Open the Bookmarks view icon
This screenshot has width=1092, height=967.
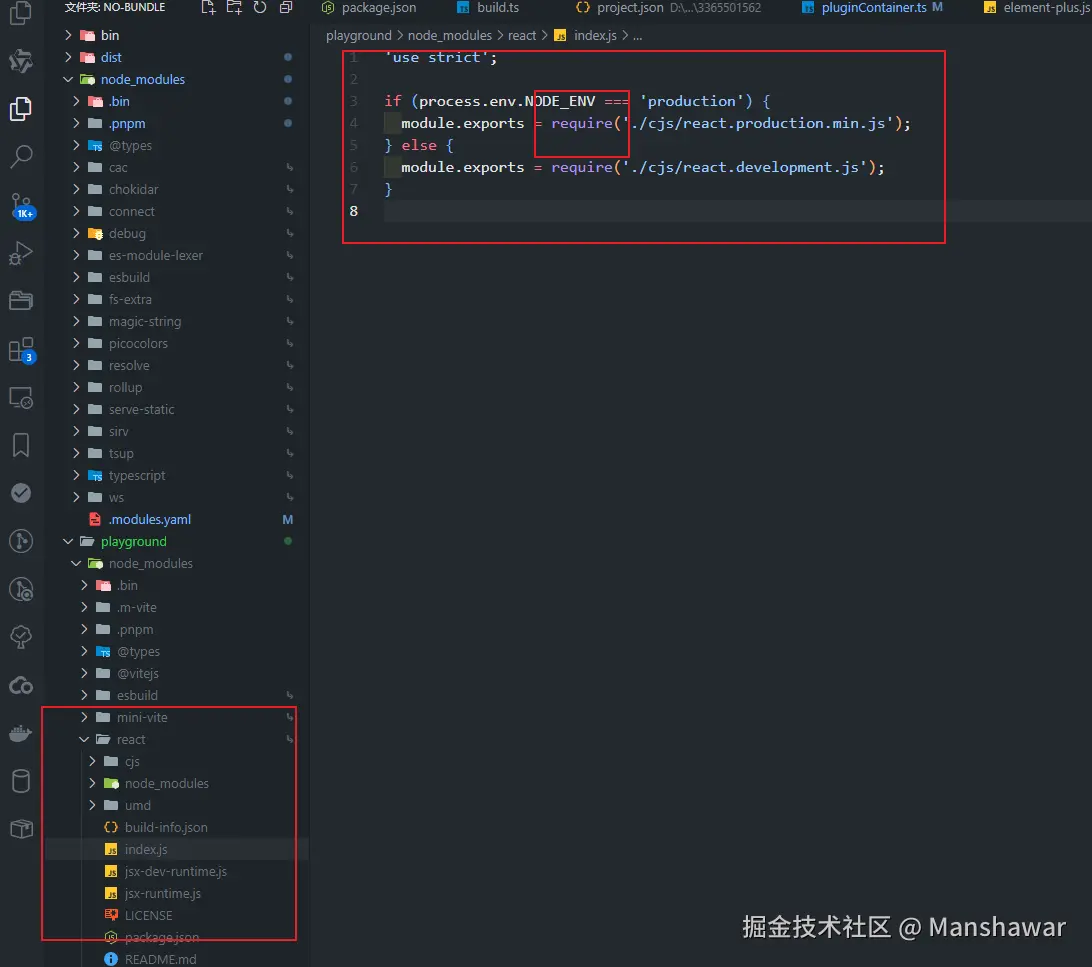coord(21,445)
